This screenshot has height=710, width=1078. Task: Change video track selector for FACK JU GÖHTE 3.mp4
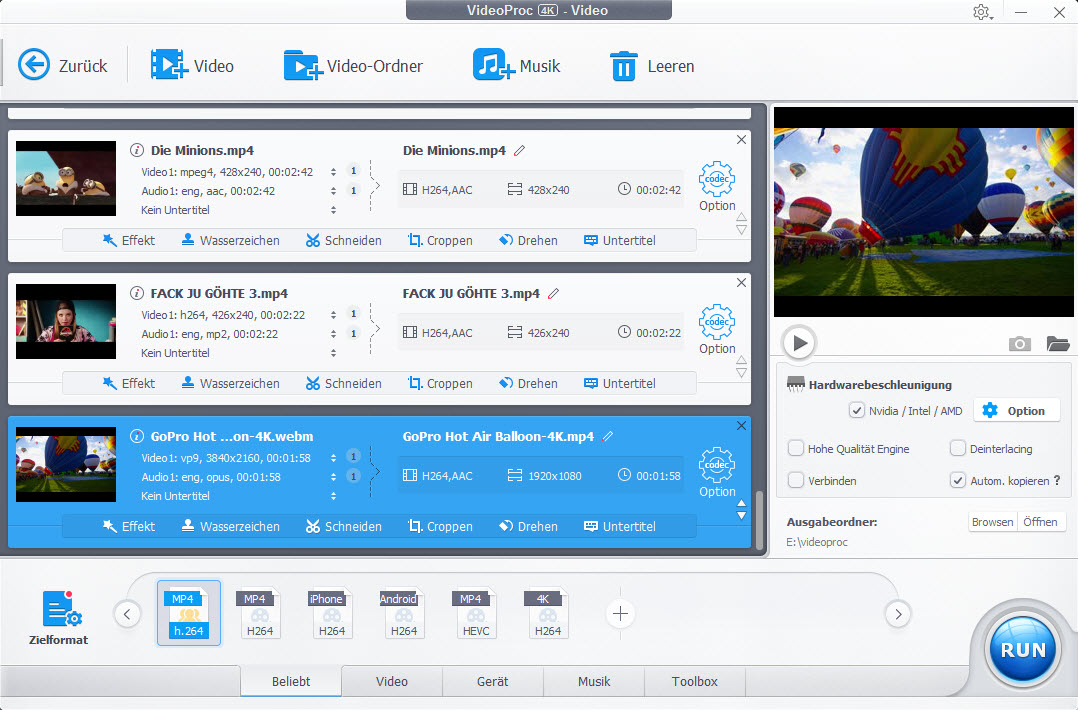point(333,315)
